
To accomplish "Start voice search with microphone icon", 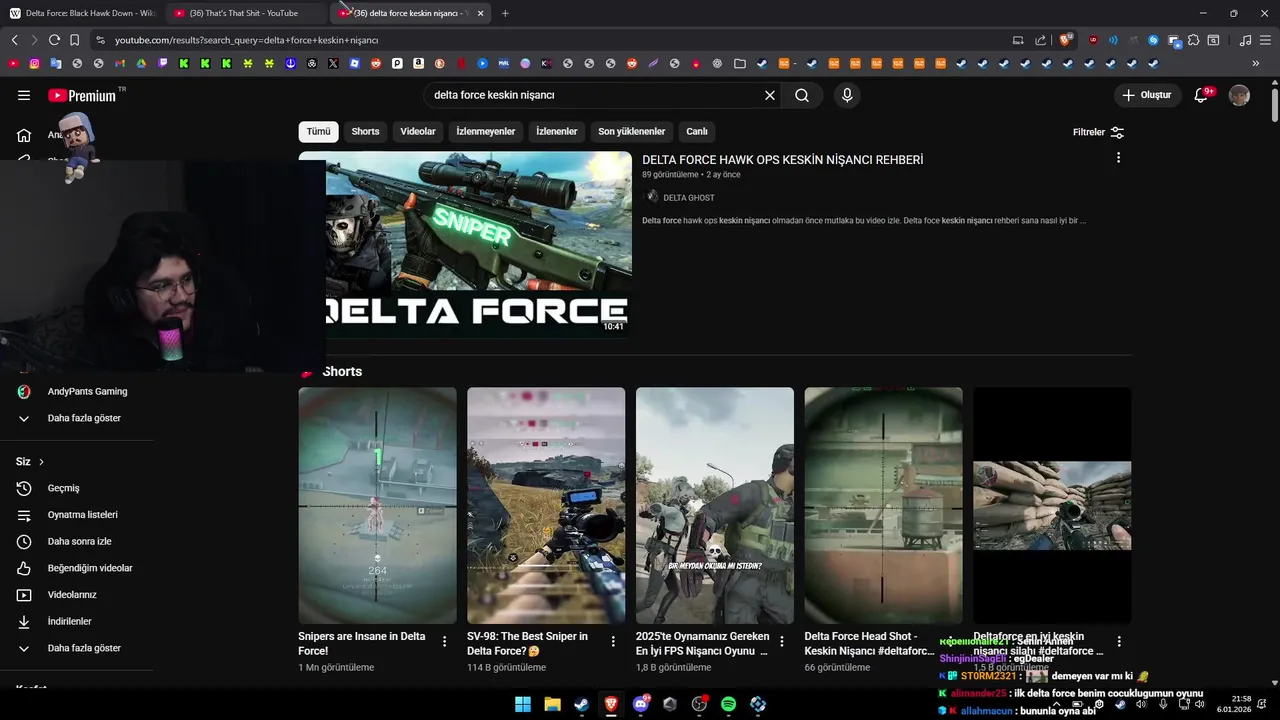I will click(847, 95).
